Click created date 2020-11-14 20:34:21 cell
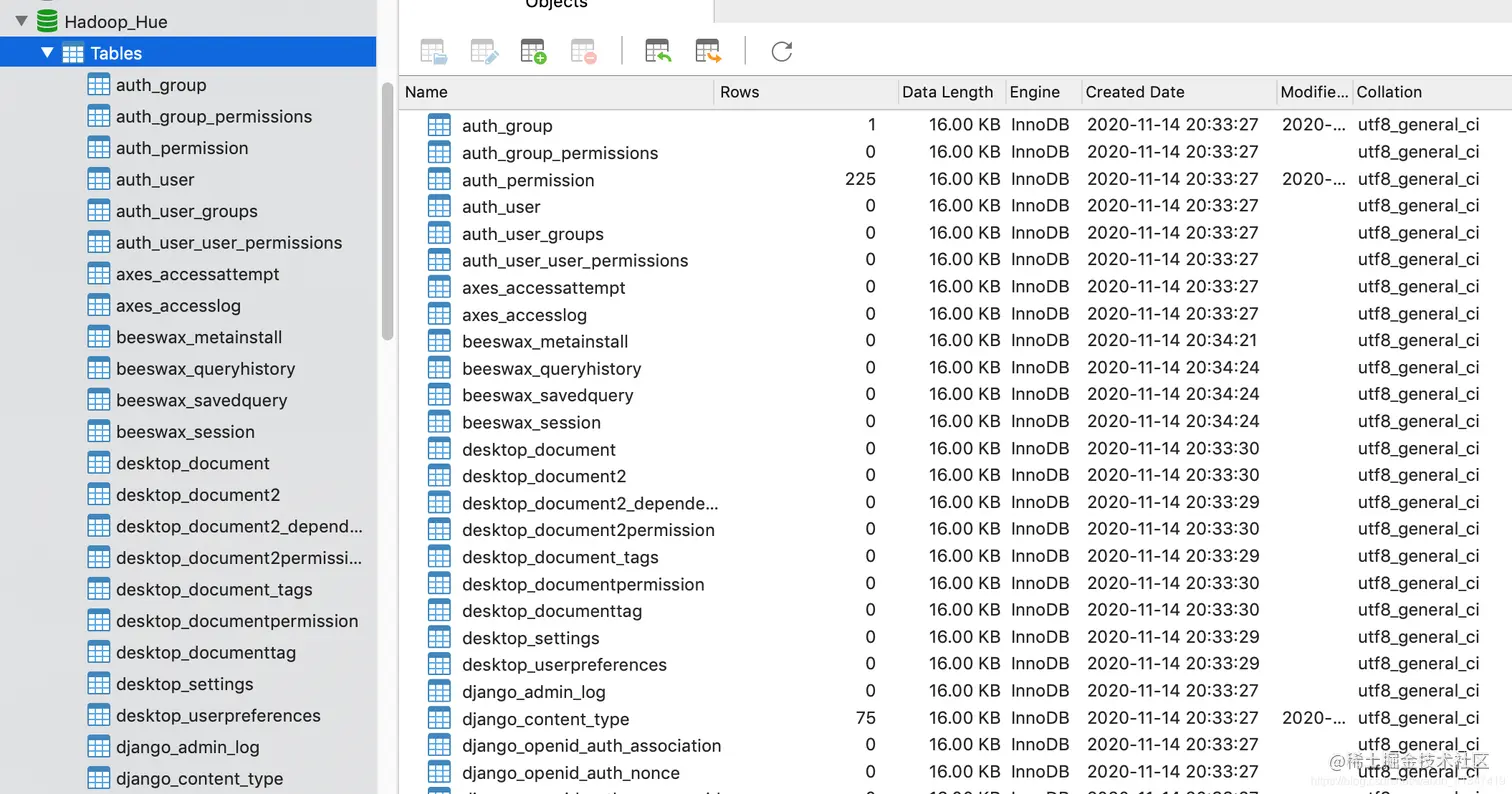The image size is (1512, 794). (1172, 340)
